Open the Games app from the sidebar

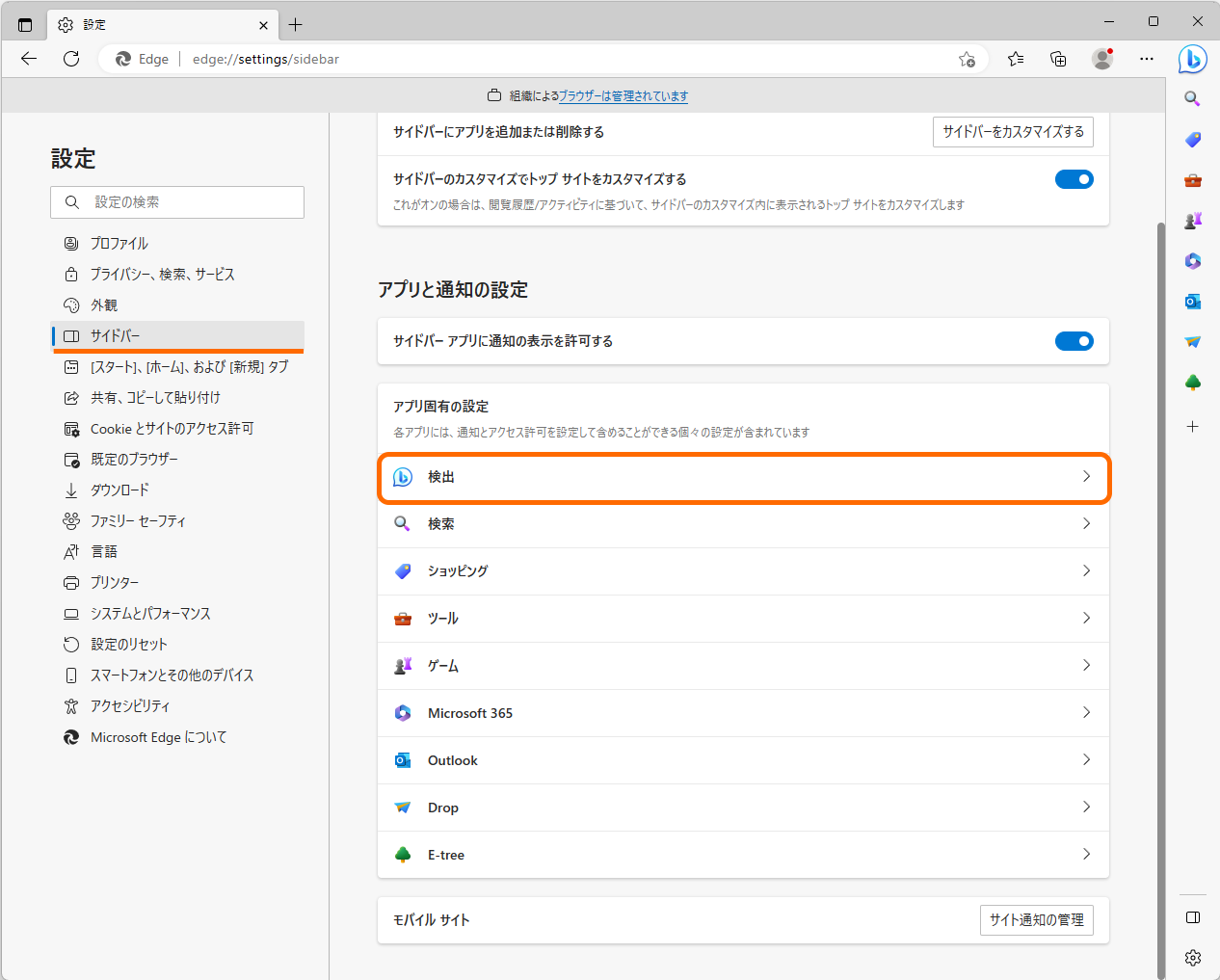point(1192,220)
